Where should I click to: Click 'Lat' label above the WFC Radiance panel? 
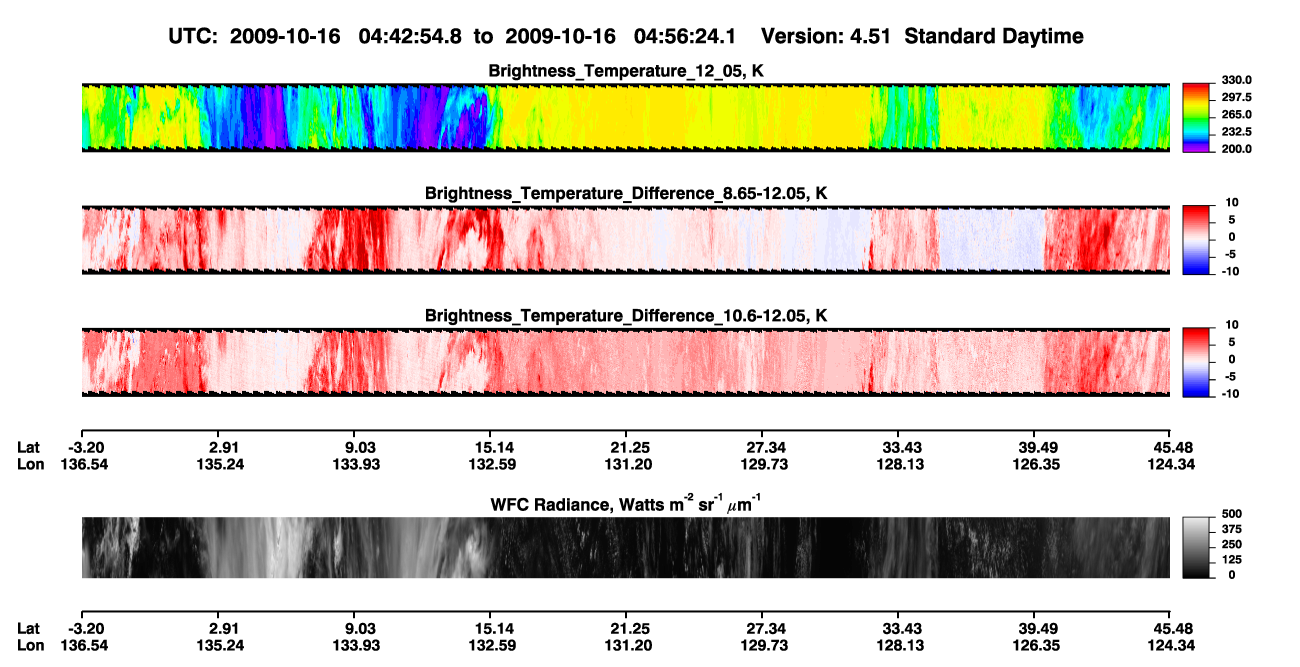coord(28,447)
